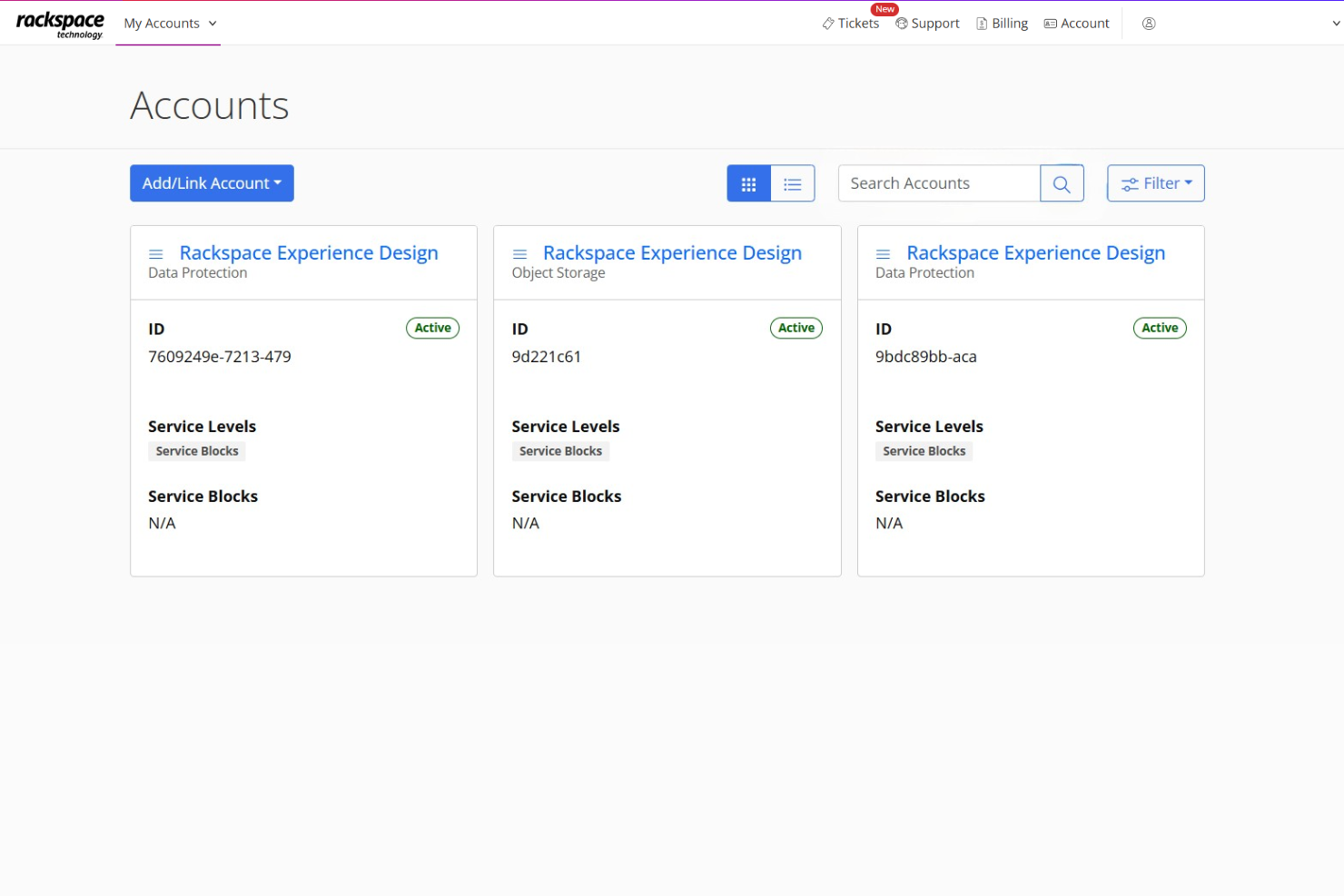Click the hamburger icon on first Data Protection card
This screenshot has width=1344, height=896.
coord(156,253)
